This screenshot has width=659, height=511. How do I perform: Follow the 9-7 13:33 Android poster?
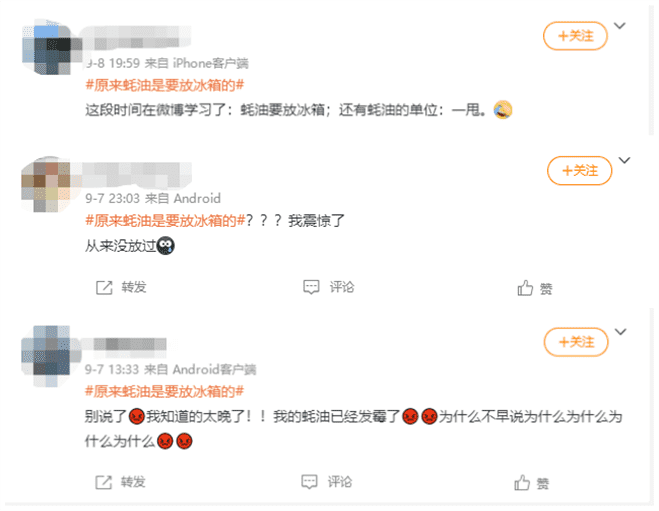(576, 342)
